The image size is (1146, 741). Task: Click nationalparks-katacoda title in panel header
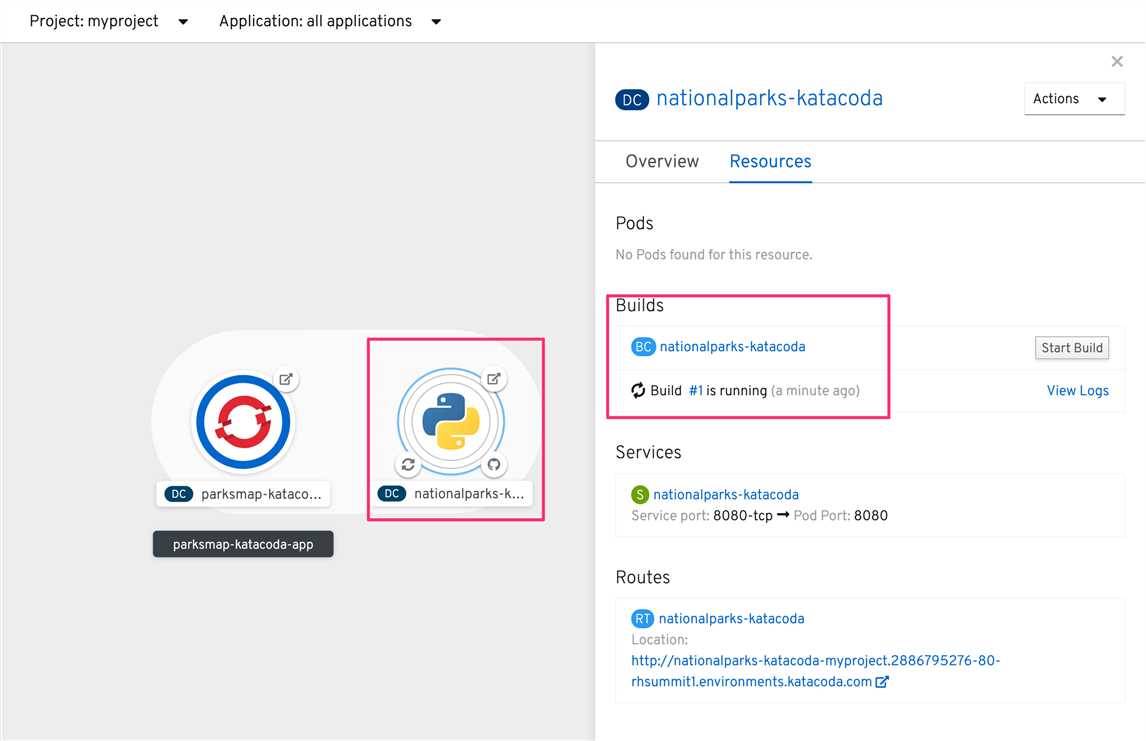pos(770,99)
